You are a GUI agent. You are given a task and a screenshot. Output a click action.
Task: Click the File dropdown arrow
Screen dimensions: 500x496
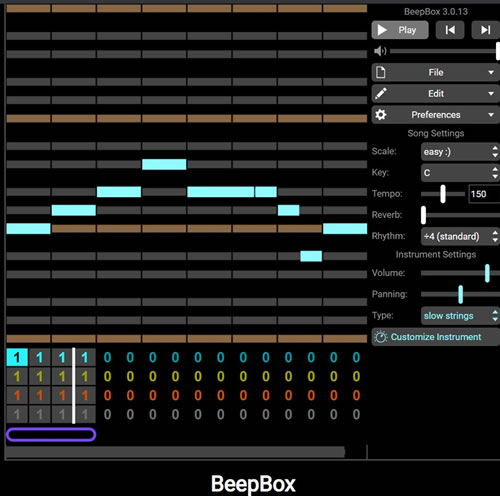coord(491,72)
